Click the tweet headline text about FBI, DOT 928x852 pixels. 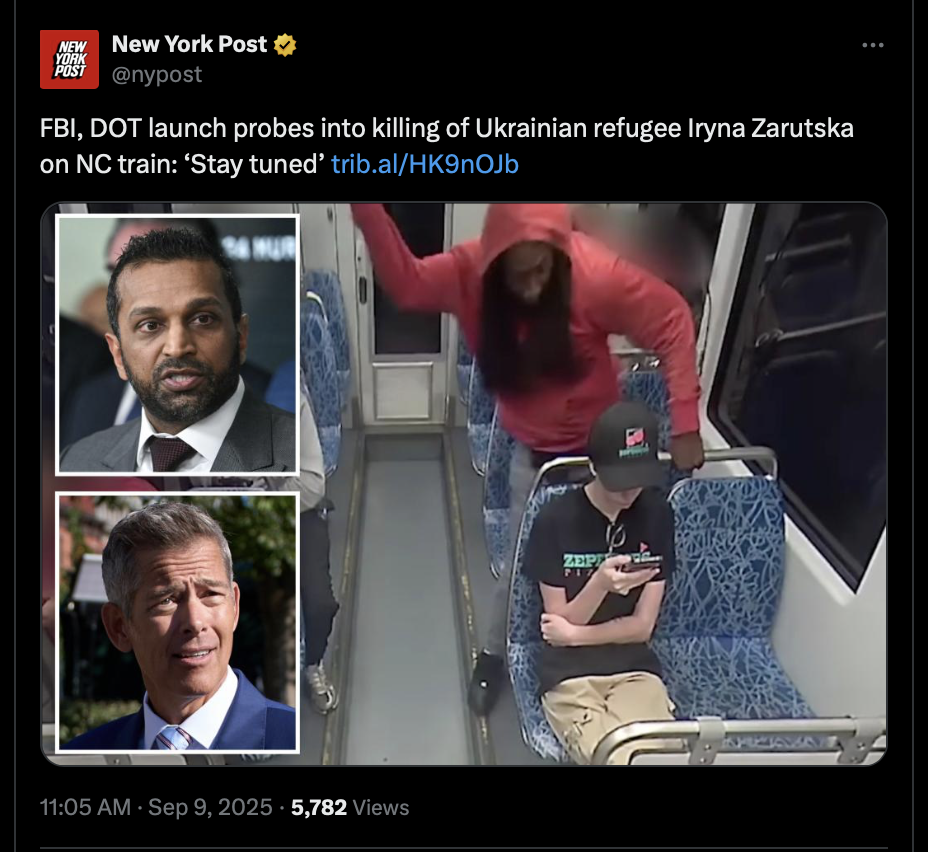pyautogui.click(x=447, y=146)
